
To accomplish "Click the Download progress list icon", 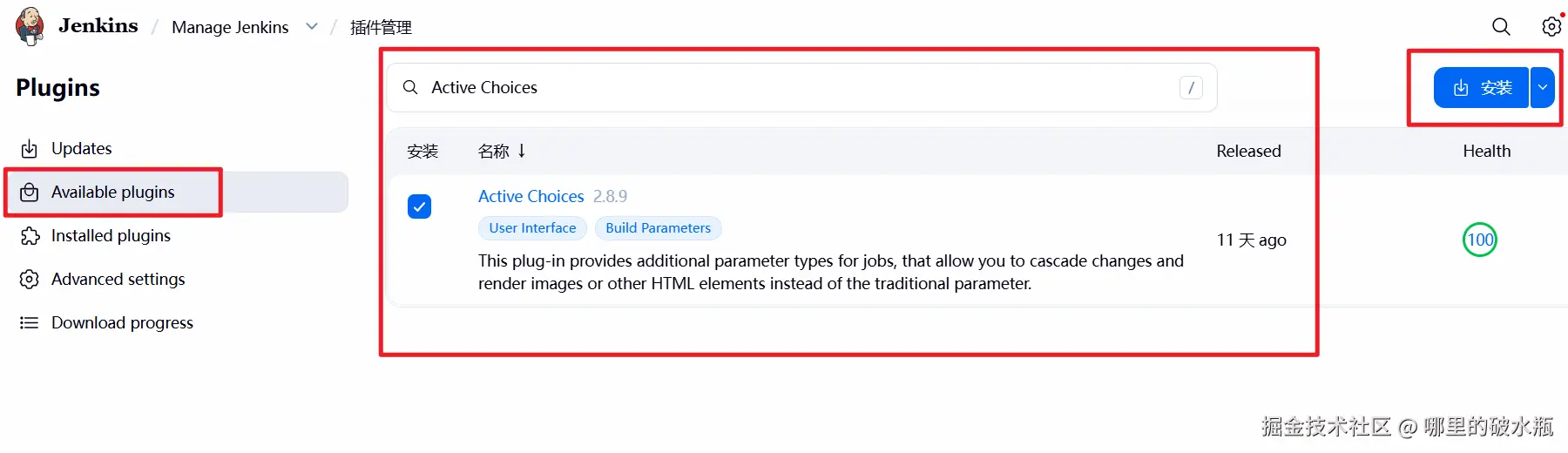I will 30,323.
